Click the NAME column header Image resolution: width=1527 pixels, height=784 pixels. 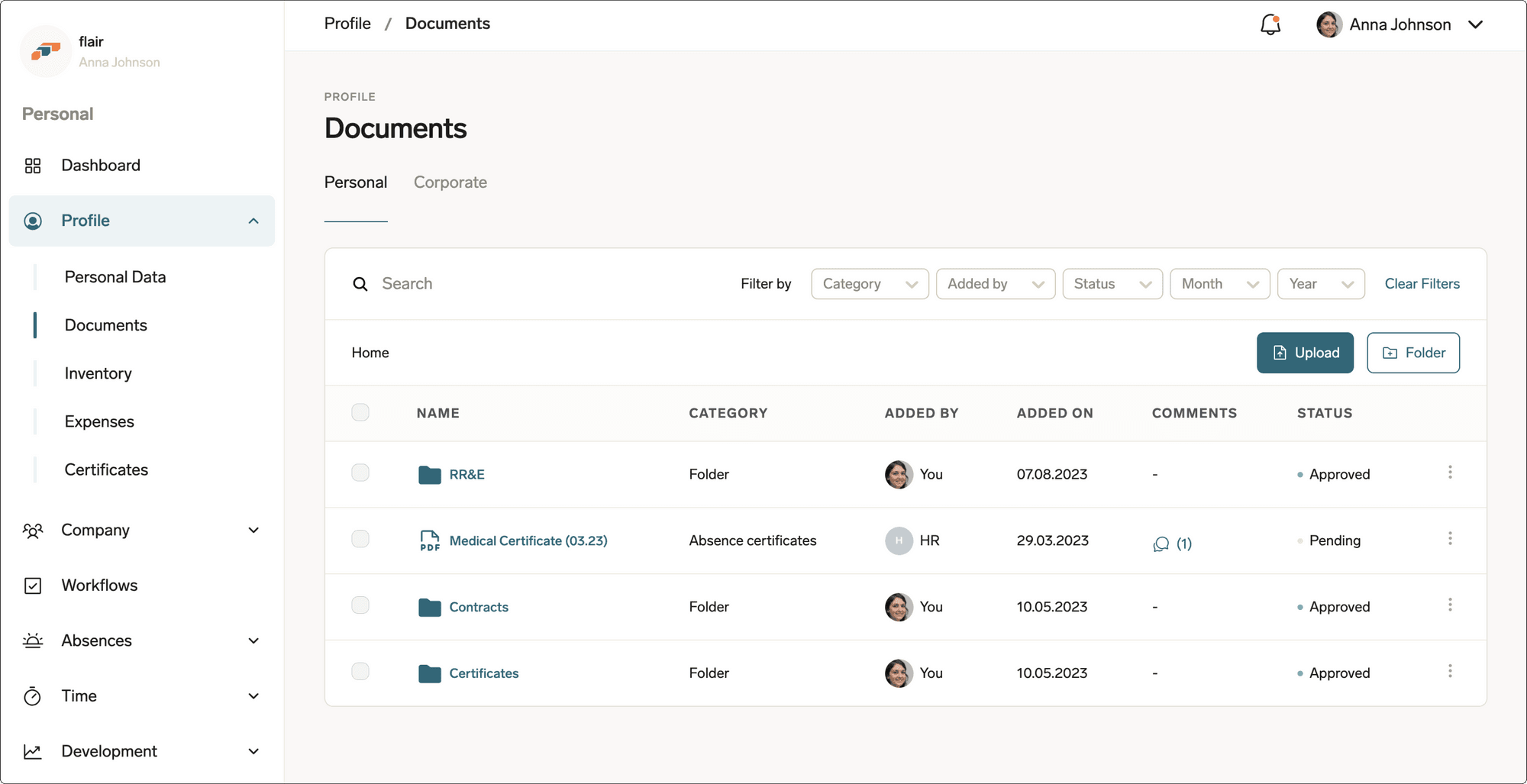coord(438,413)
